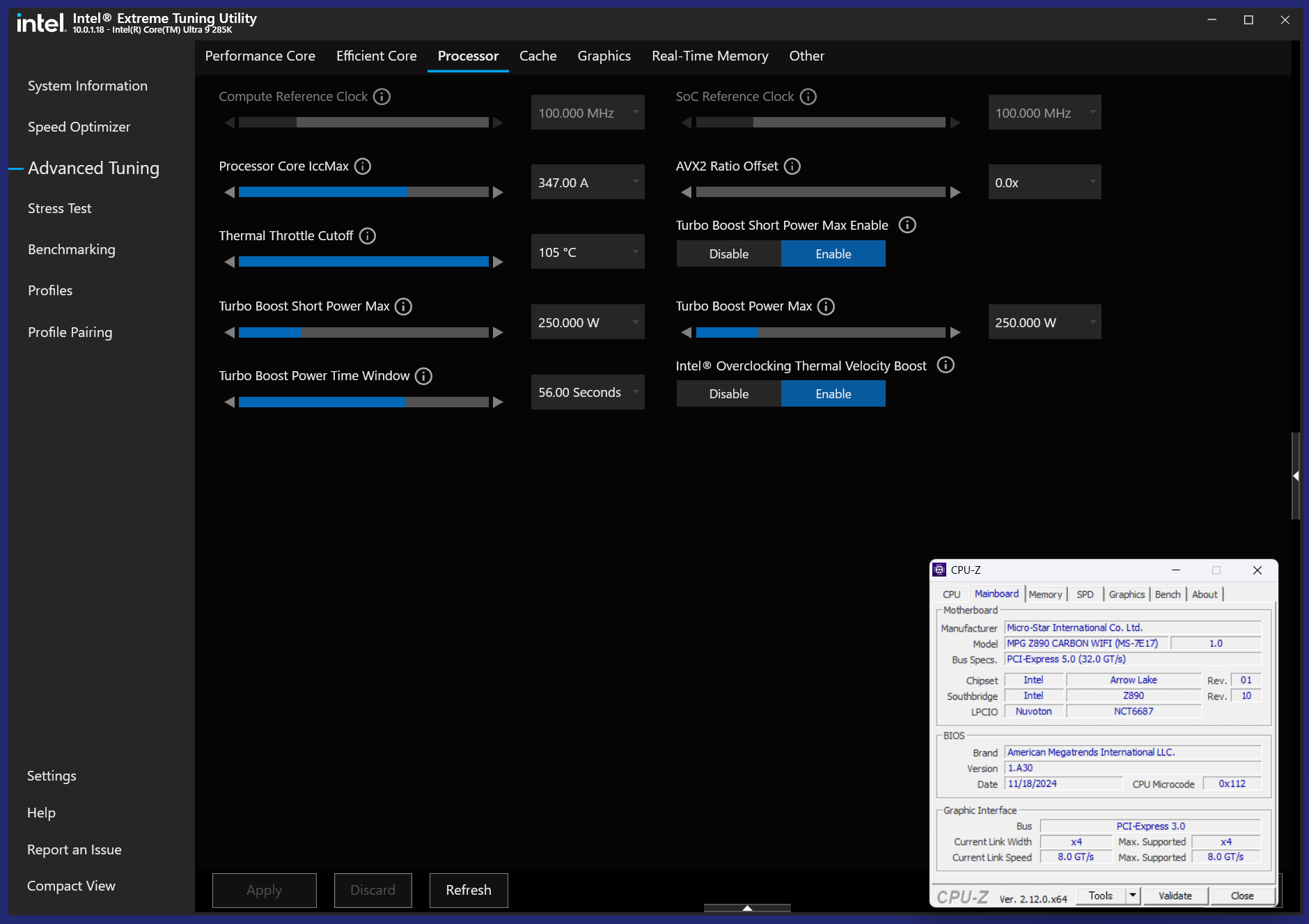Decrease AVX2 Ratio Offset with left arrow
This screenshot has width=1309, height=924.
tap(687, 192)
